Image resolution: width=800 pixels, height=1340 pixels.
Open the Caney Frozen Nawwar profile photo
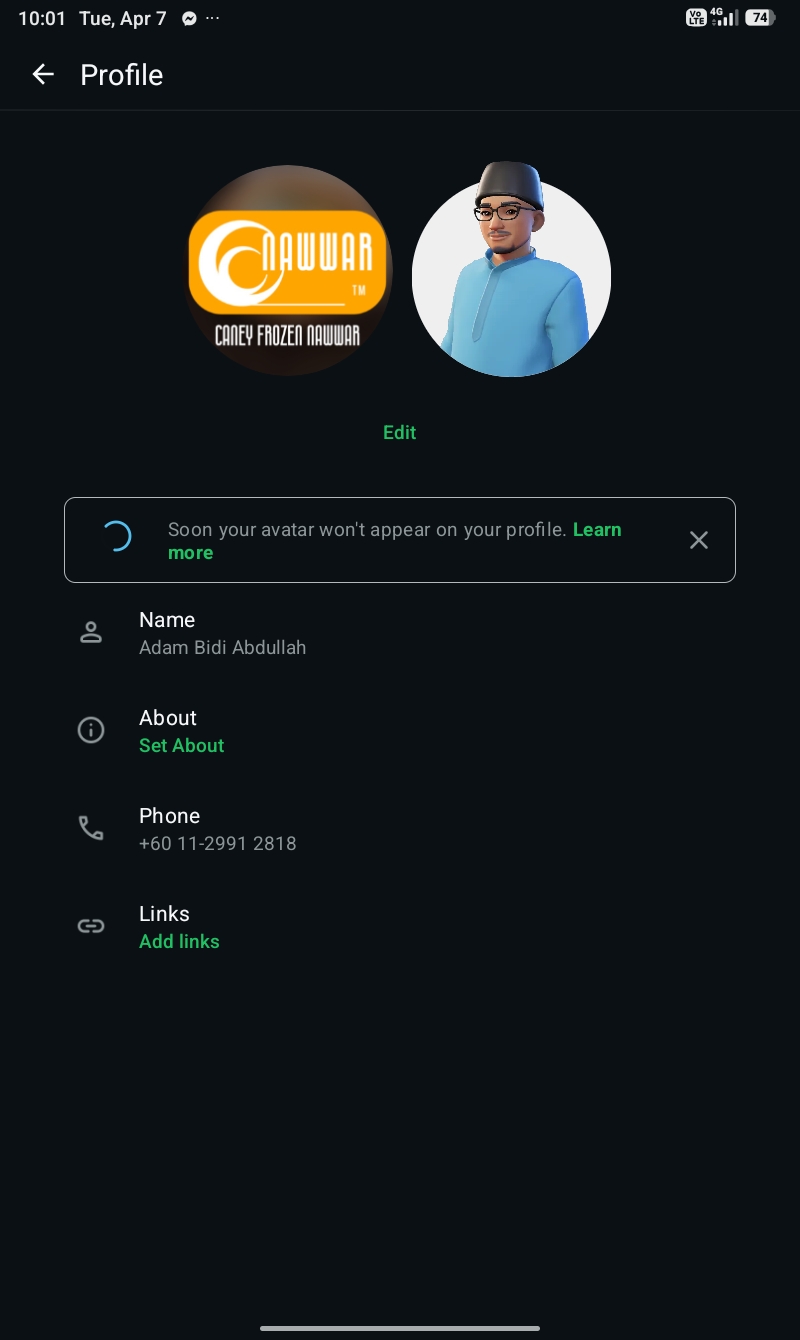(x=288, y=271)
